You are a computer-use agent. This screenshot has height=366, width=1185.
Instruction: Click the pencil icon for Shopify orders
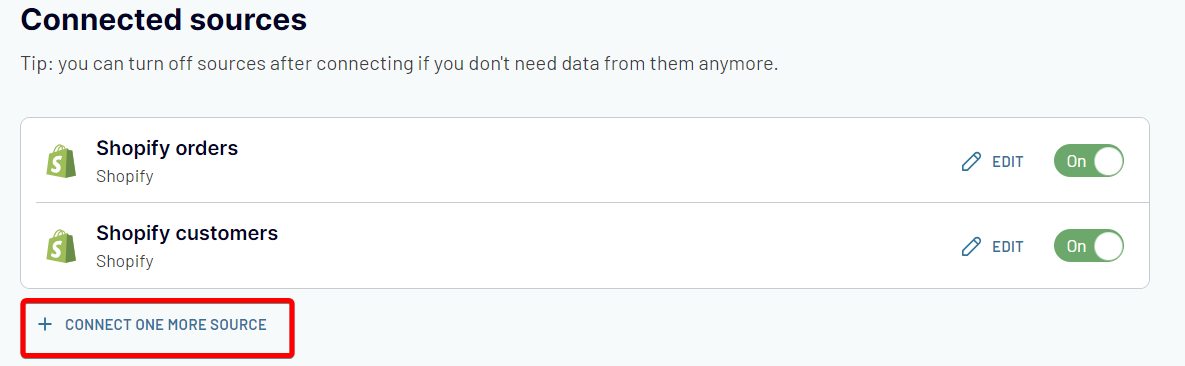(971, 162)
